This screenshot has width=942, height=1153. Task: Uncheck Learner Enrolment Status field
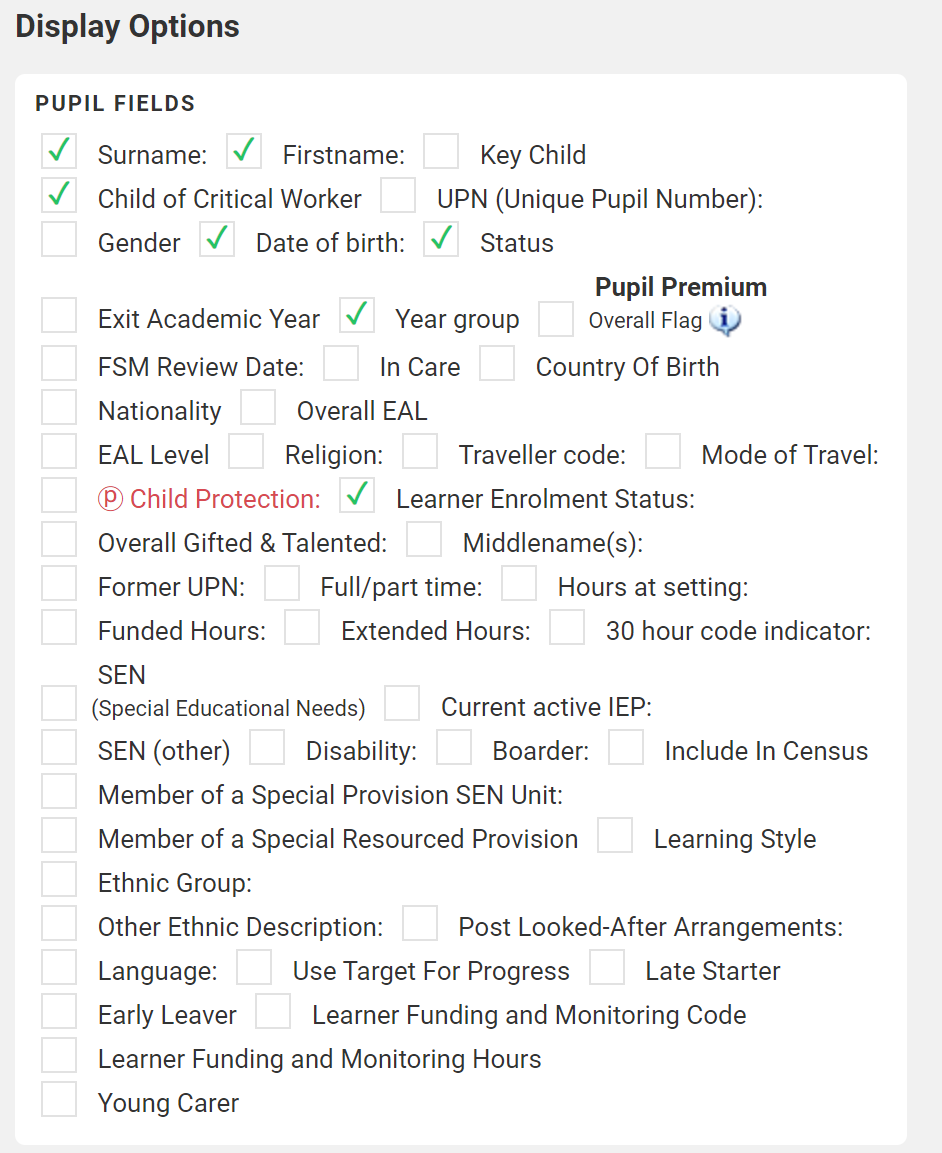[356, 495]
